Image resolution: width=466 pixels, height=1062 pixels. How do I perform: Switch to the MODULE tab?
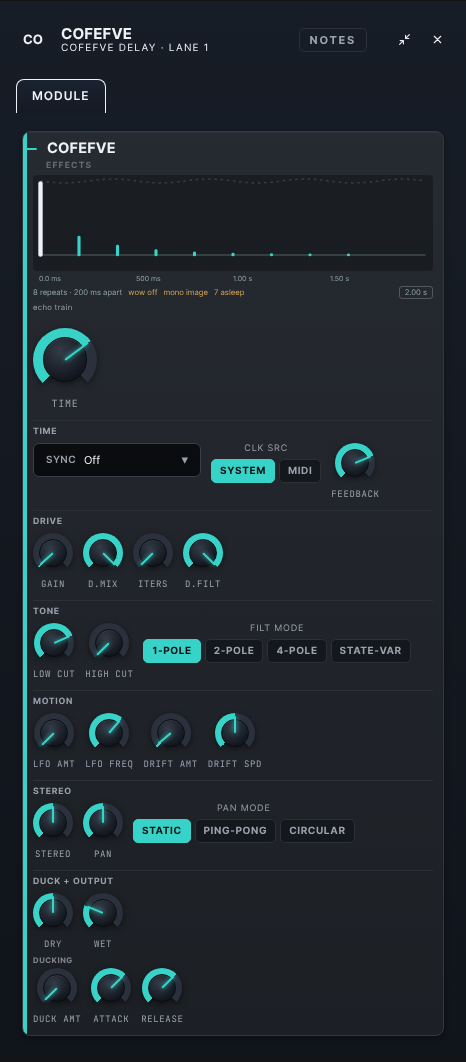61,96
